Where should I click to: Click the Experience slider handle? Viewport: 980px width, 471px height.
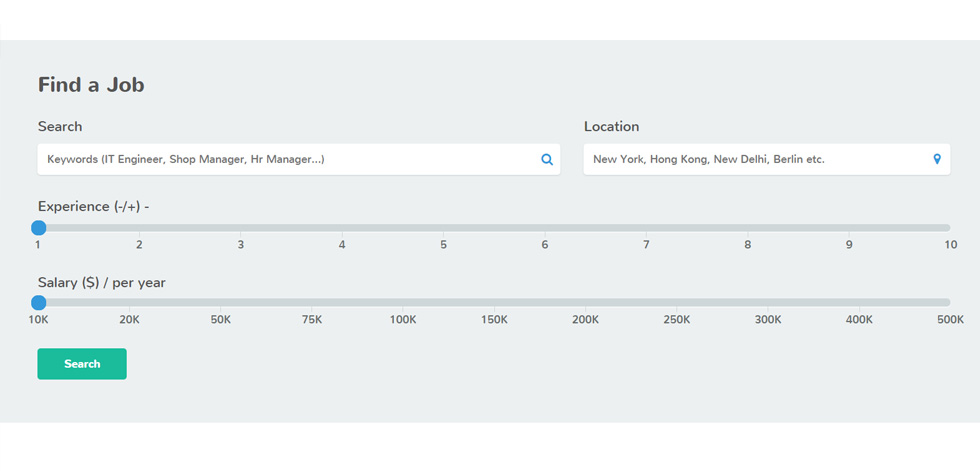[x=39, y=227]
